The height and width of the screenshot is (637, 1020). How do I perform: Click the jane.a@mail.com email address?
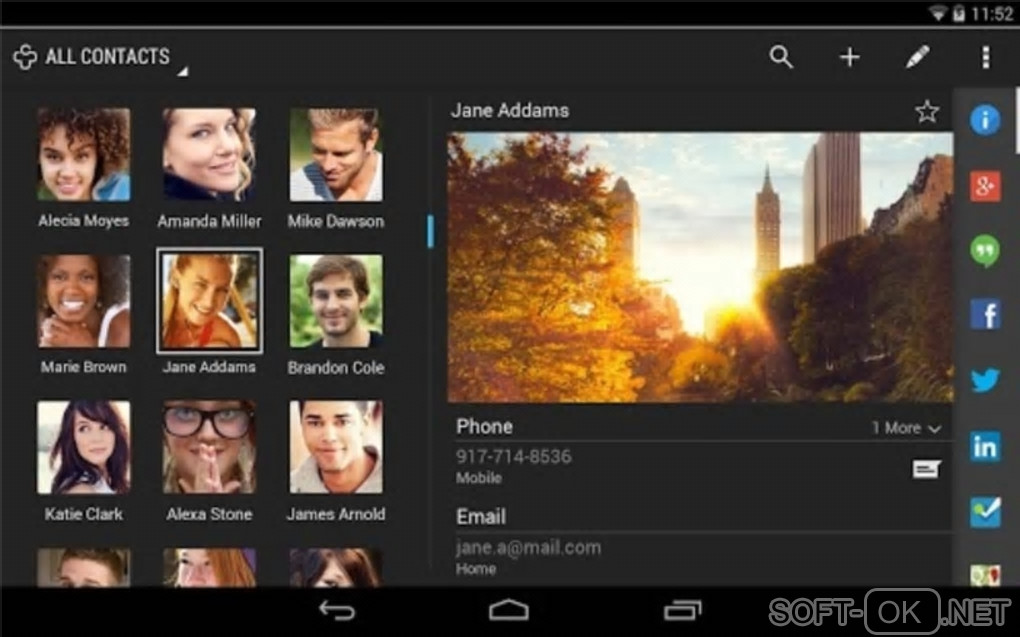528,548
